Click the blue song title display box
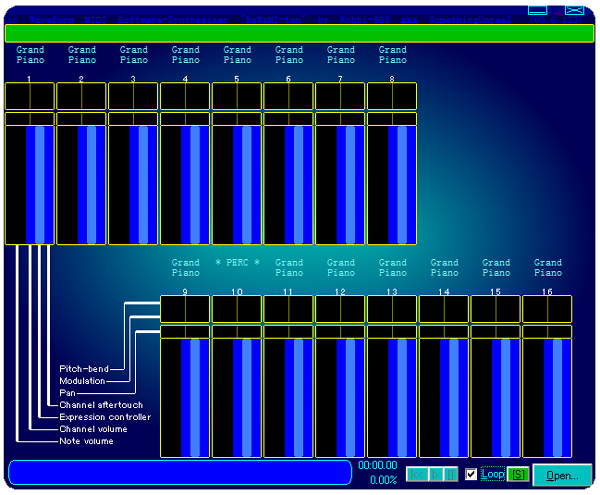Screen dimensions: 600x495 tap(180, 473)
